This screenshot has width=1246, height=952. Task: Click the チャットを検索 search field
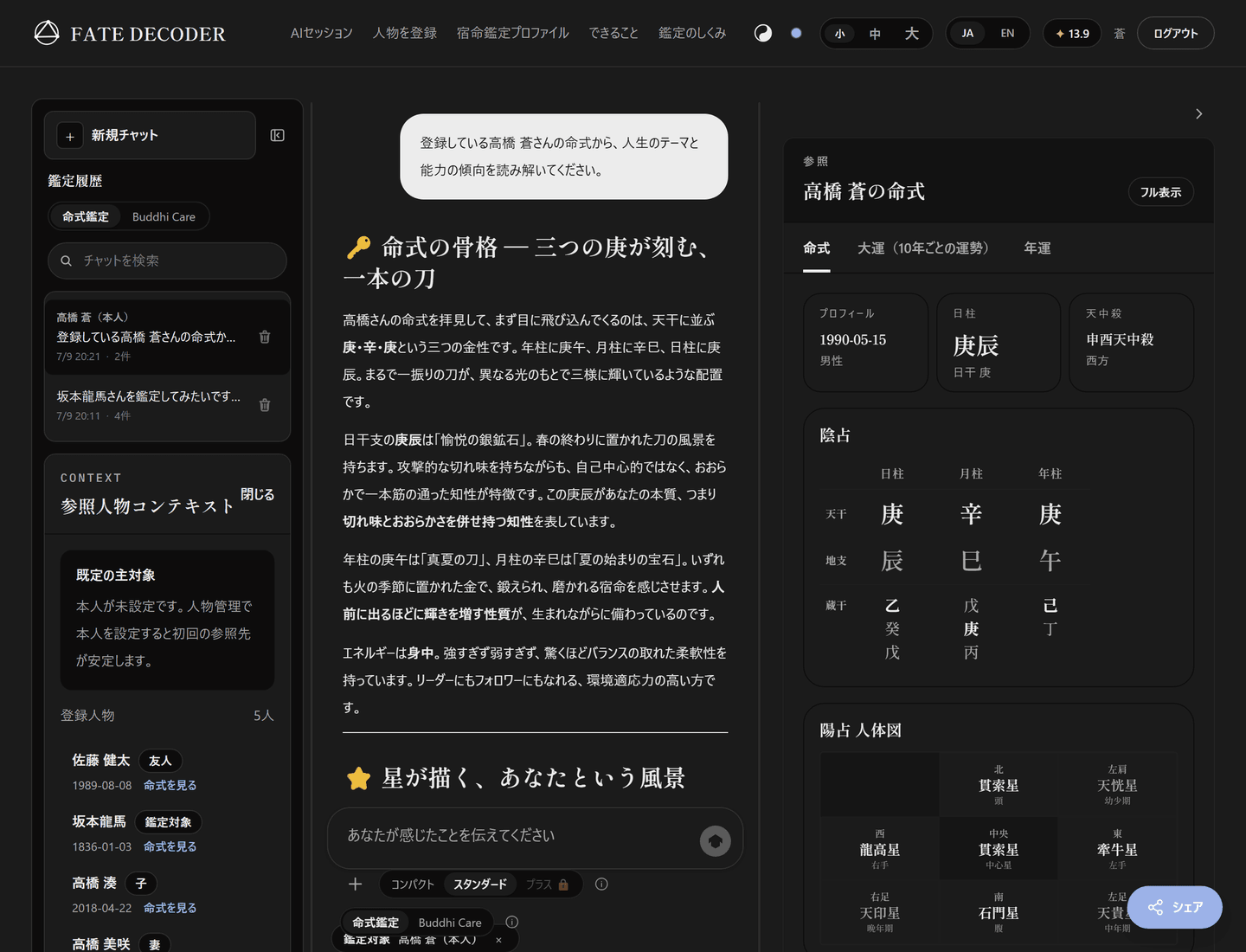(167, 261)
